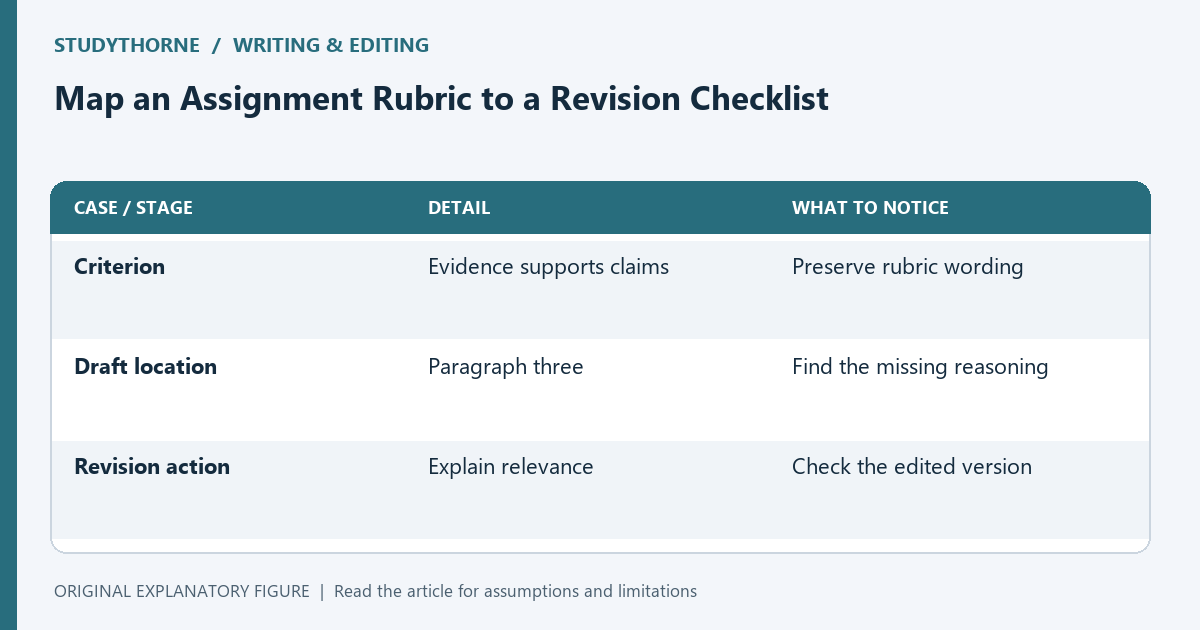Click the 'Check the edited version' cell
The image size is (1200, 630).
coord(911,467)
